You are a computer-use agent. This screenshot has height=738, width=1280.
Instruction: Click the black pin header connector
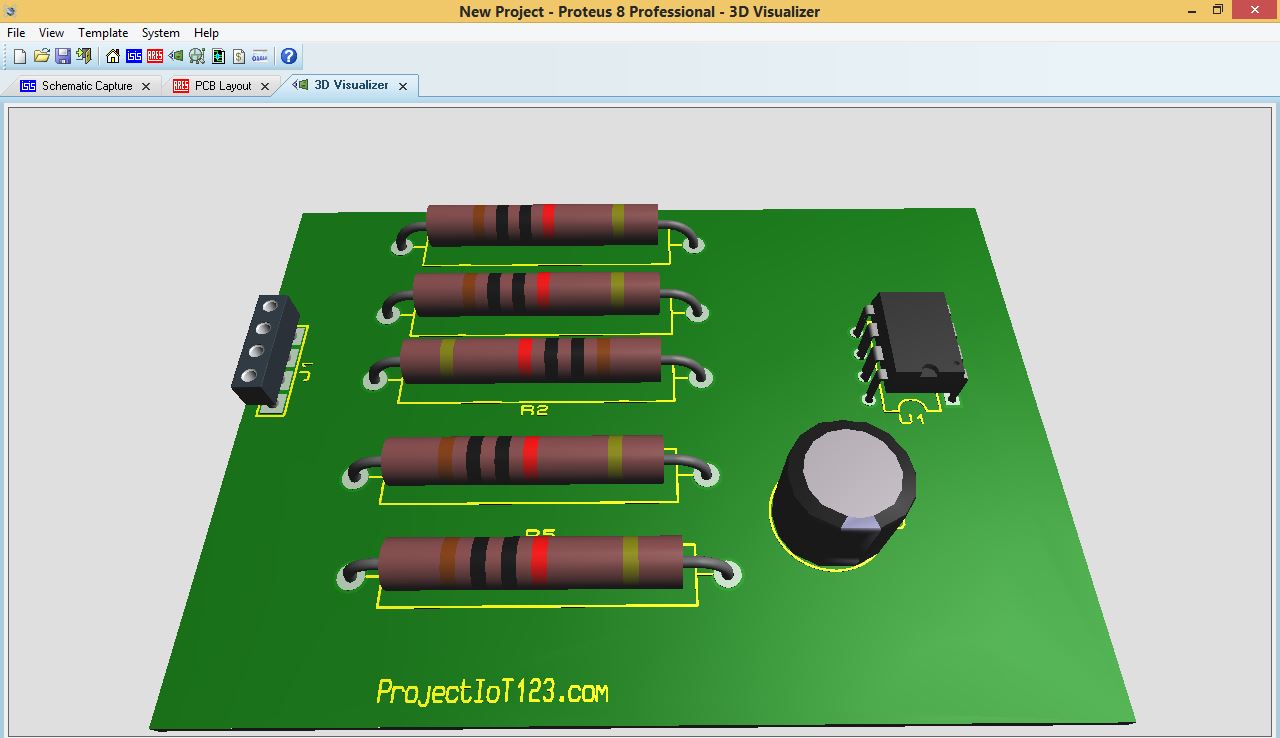tap(266, 349)
